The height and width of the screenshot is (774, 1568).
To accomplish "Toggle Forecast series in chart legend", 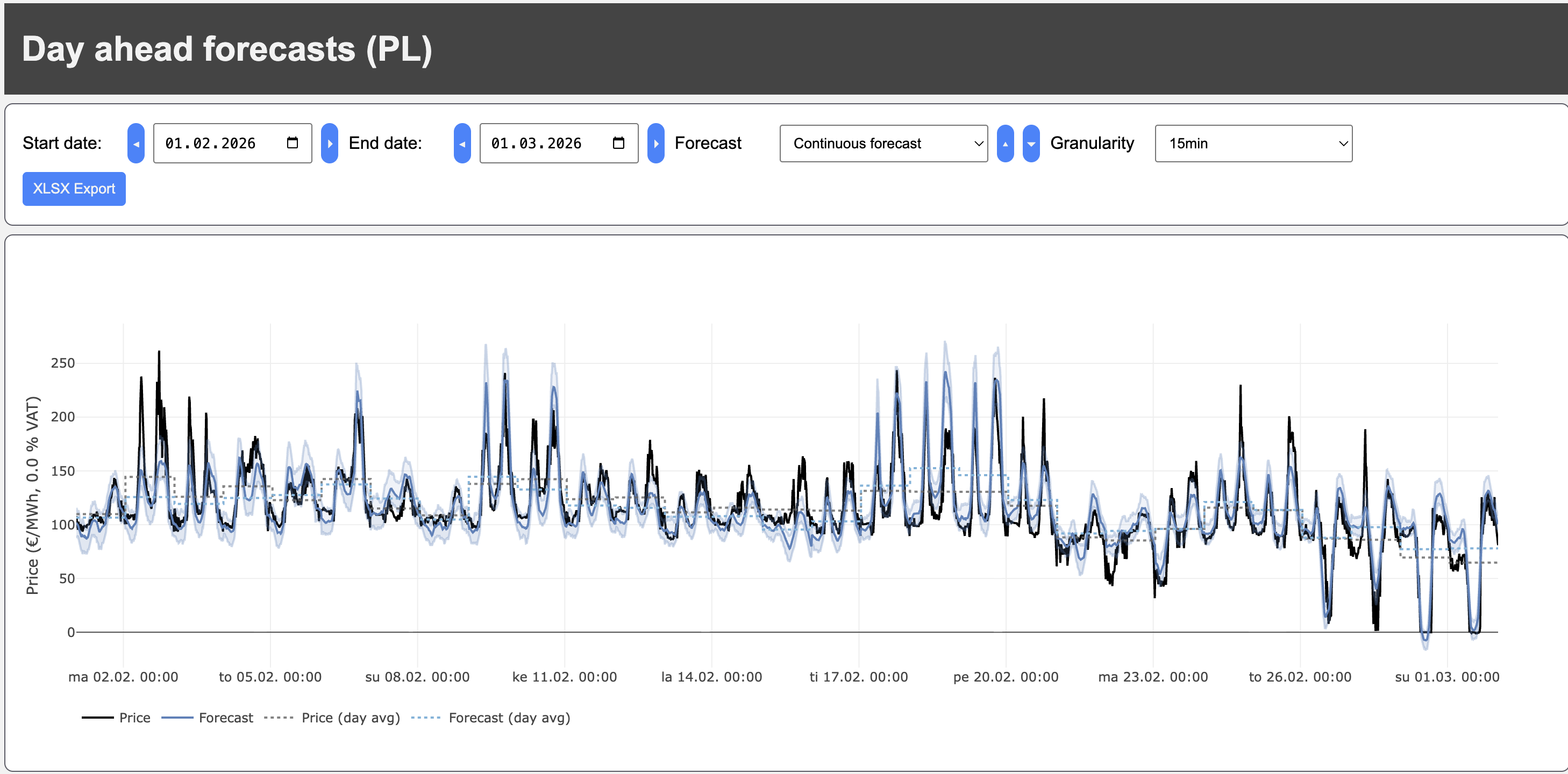I will pyautogui.click(x=225, y=718).
